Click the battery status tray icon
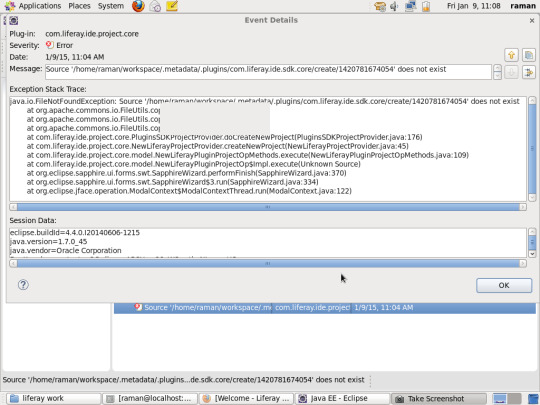 (426, 6)
